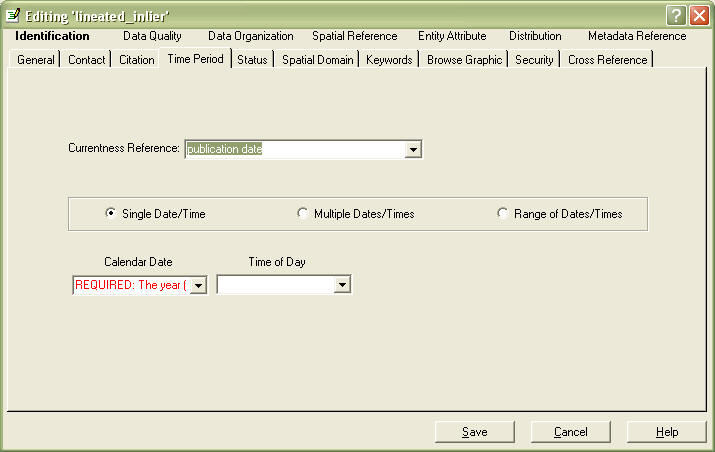Image resolution: width=715 pixels, height=452 pixels.
Task: Open the Spatial Reference section
Action: pos(354,36)
